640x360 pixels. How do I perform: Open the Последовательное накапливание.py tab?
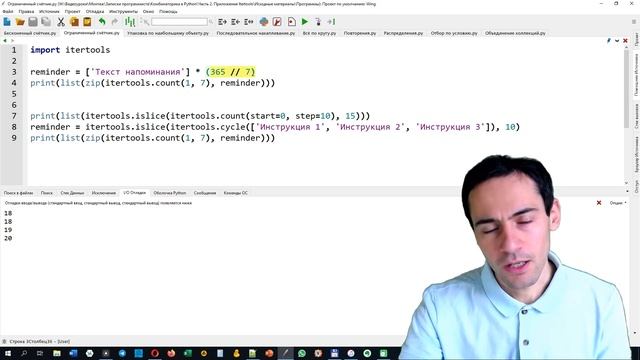256,33
